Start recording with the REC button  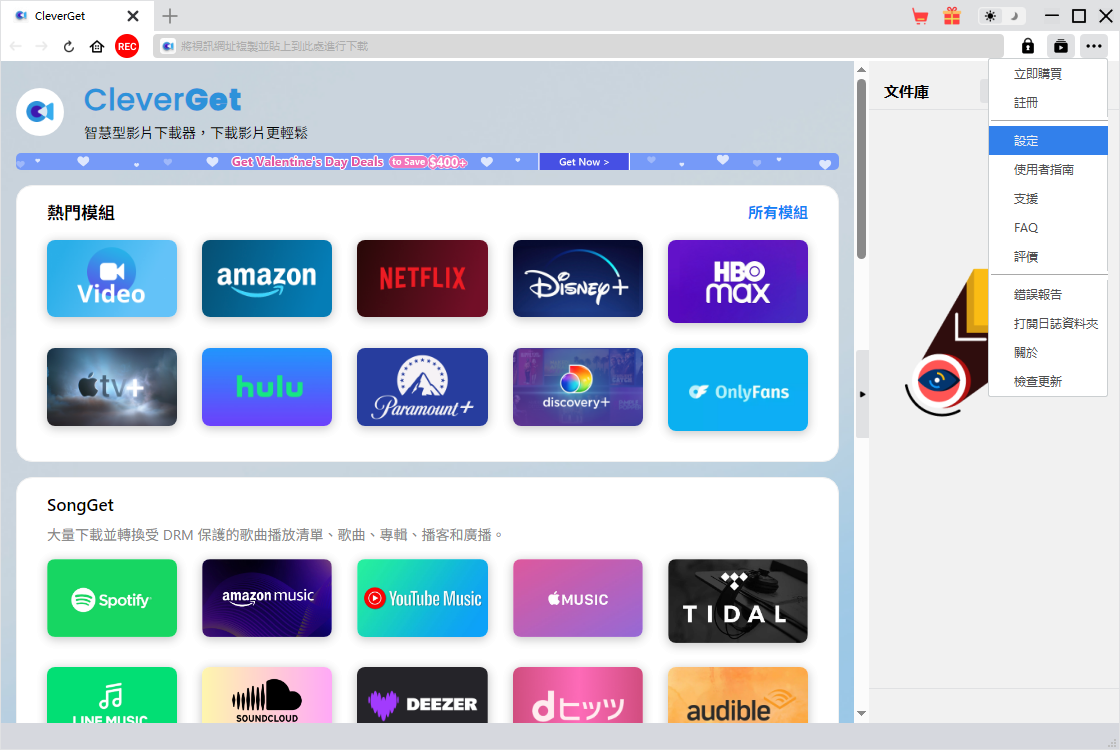click(127, 46)
